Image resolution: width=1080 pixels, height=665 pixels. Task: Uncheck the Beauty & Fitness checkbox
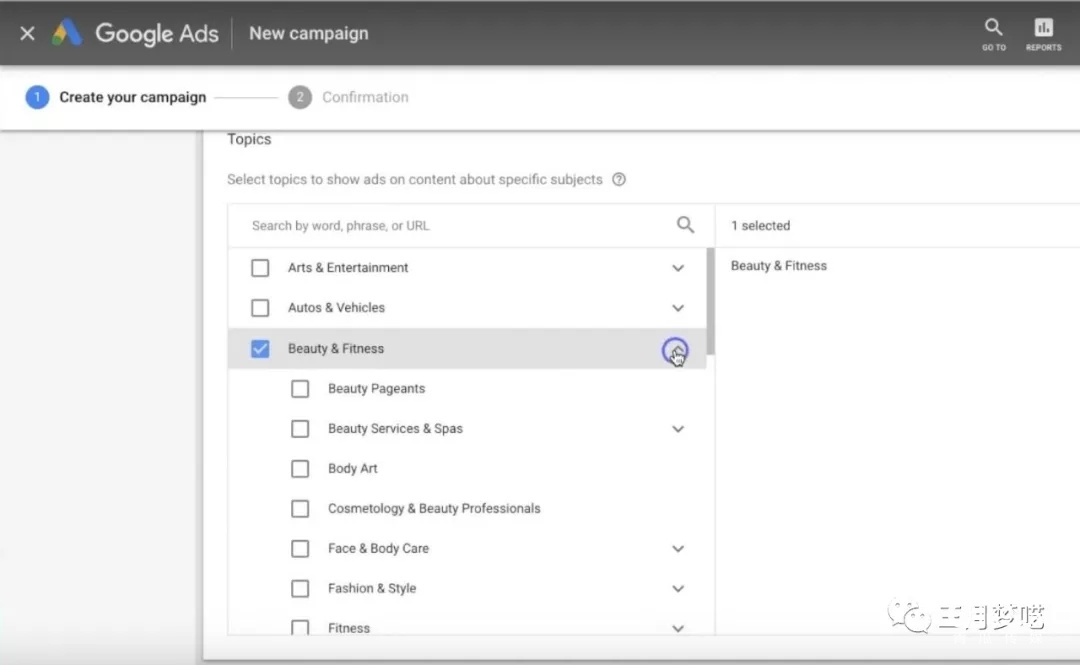pos(260,349)
